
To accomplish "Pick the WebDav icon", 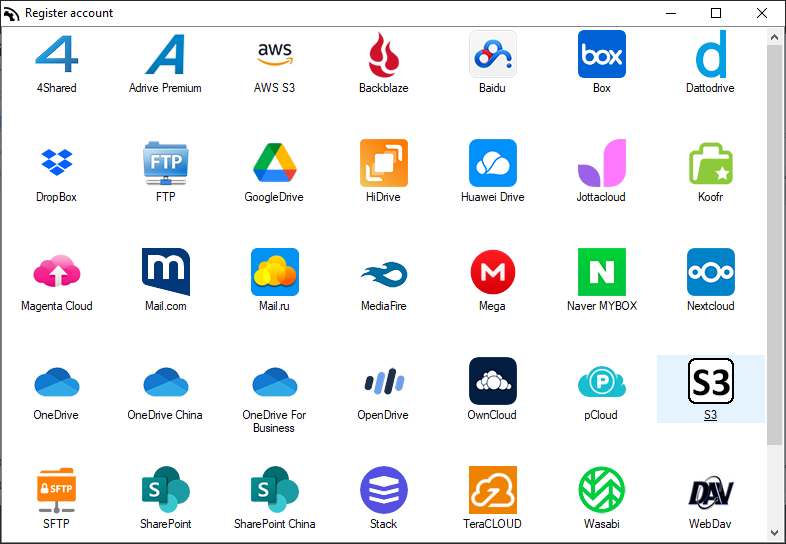I will pyautogui.click(x=711, y=492).
